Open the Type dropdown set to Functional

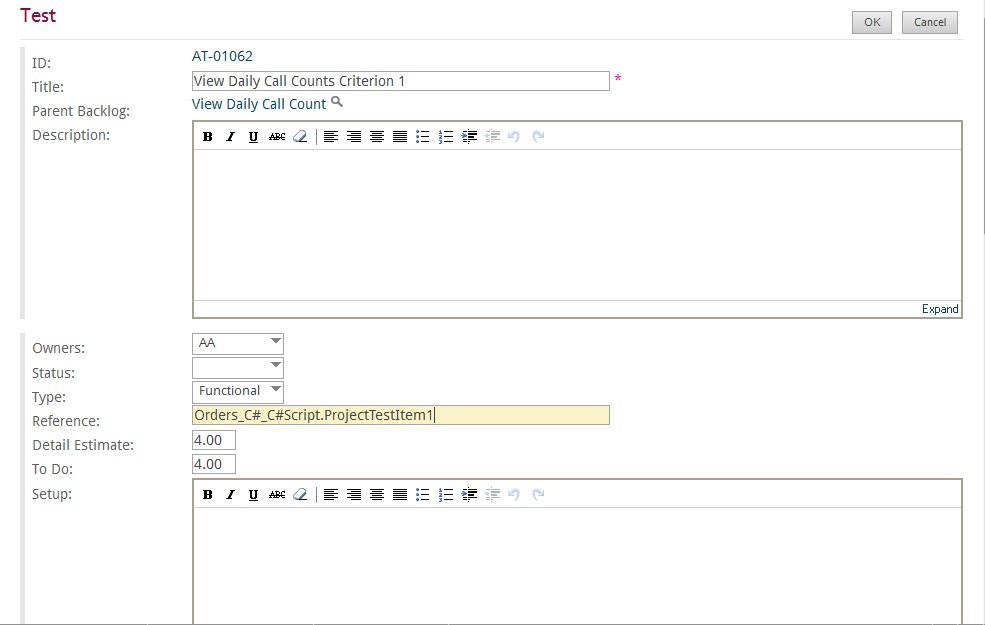coord(237,391)
